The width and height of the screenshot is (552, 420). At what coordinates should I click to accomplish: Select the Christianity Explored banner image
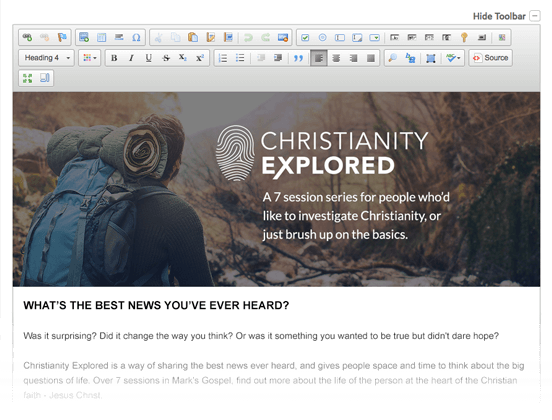pyautogui.click(x=276, y=189)
